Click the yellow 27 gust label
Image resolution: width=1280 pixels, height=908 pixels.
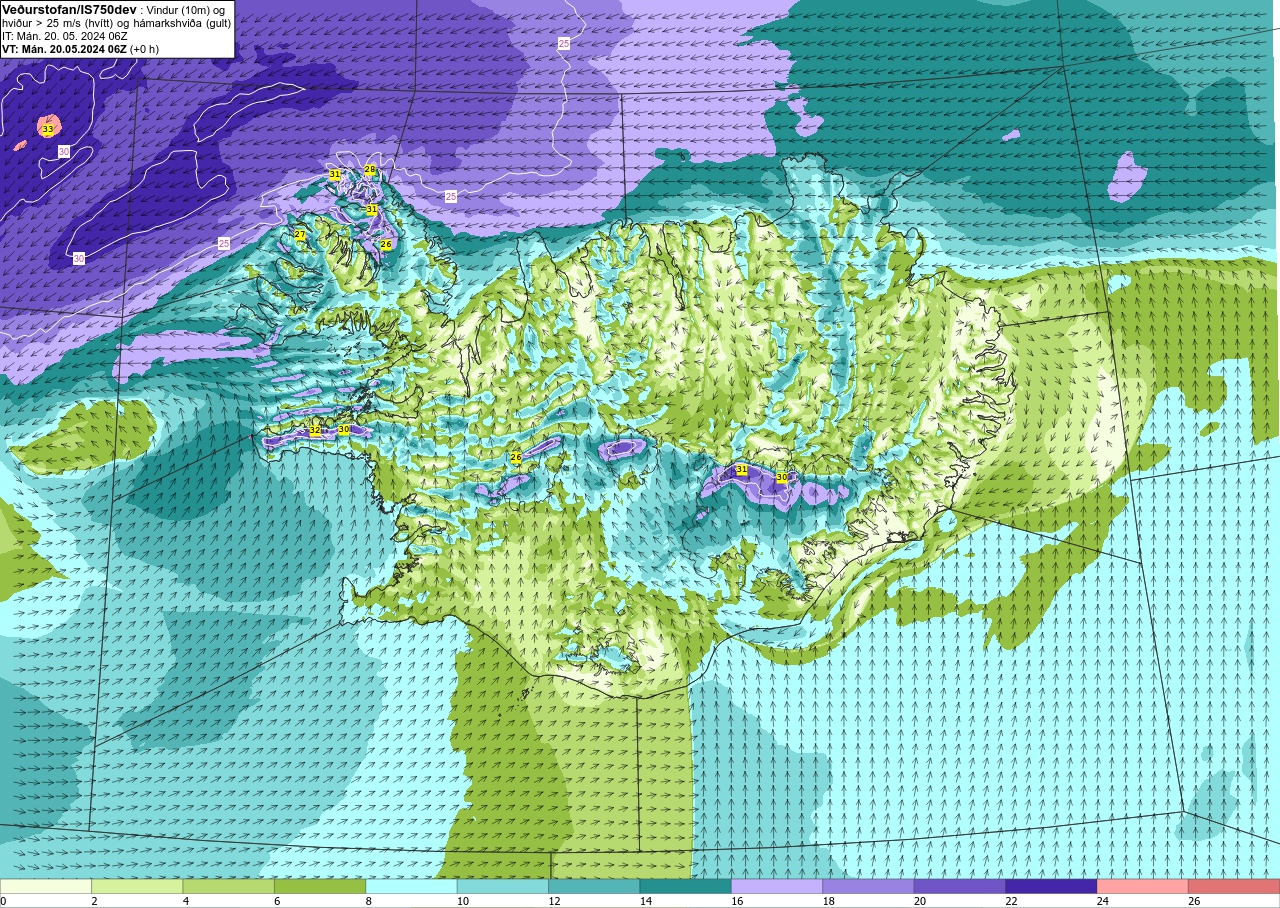300,235
